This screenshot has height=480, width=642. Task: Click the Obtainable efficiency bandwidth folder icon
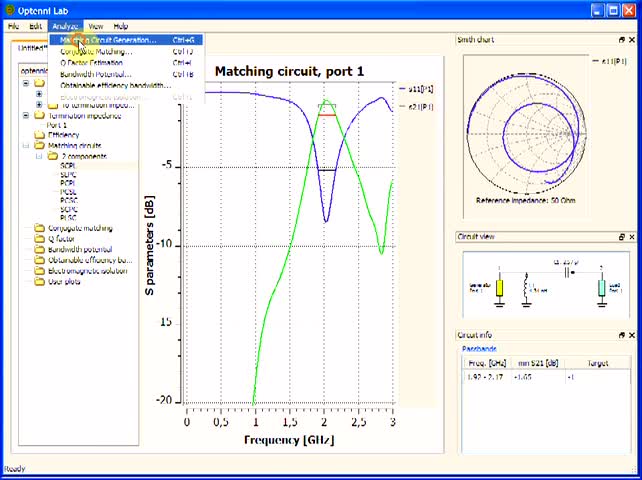click(x=39, y=260)
